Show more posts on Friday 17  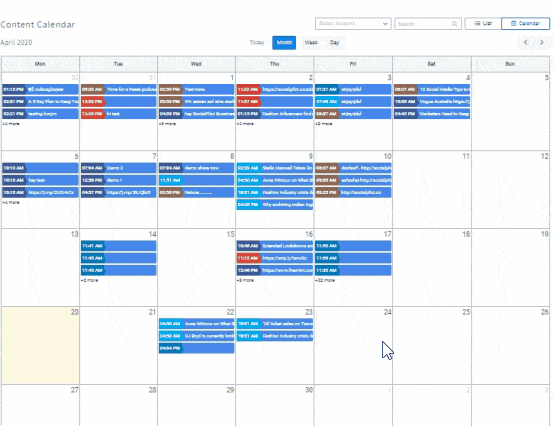click(325, 280)
